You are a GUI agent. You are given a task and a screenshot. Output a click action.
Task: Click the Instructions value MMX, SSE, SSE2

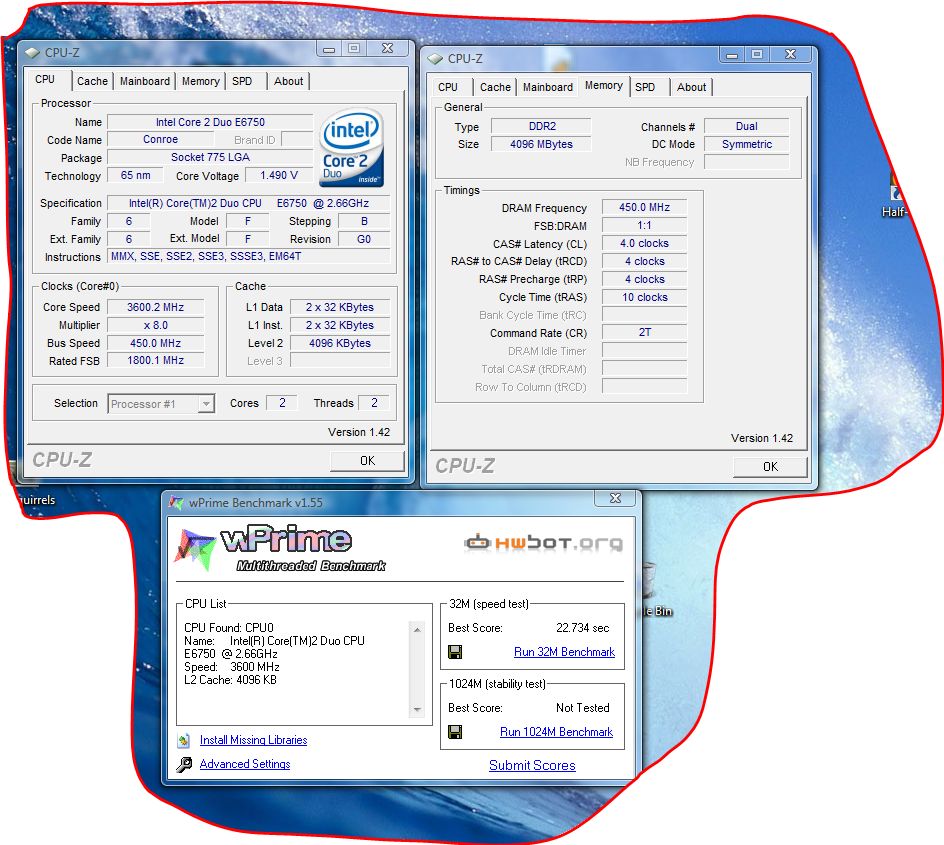249,256
